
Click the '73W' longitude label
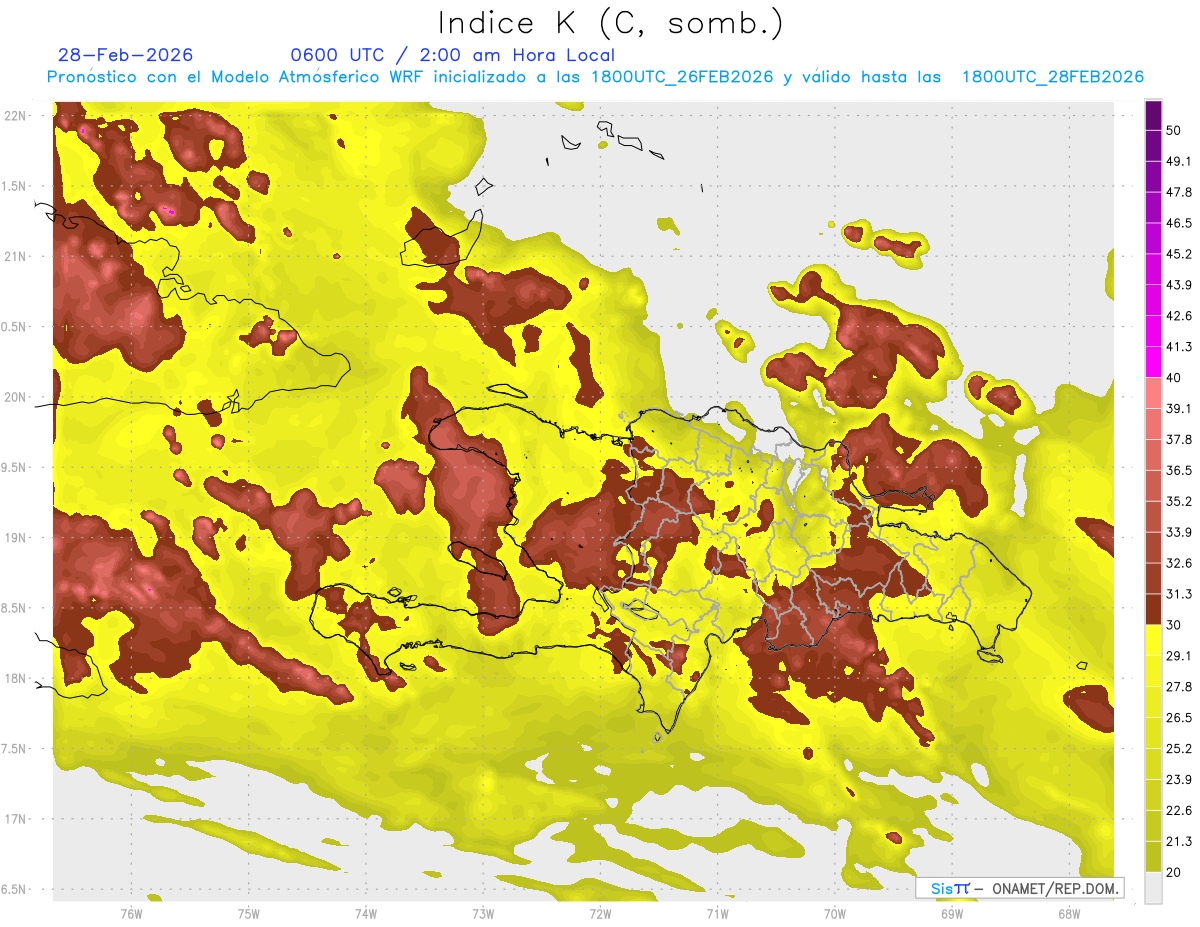(483, 914)
